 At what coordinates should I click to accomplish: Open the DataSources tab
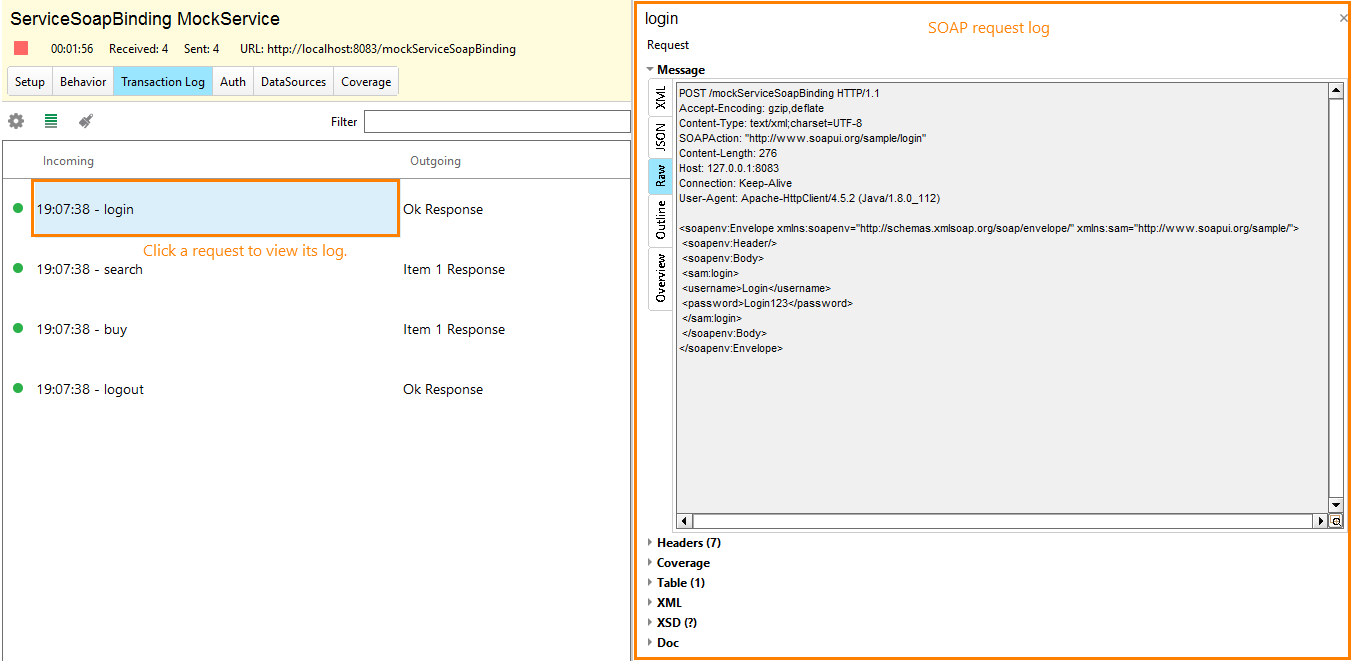292,81
